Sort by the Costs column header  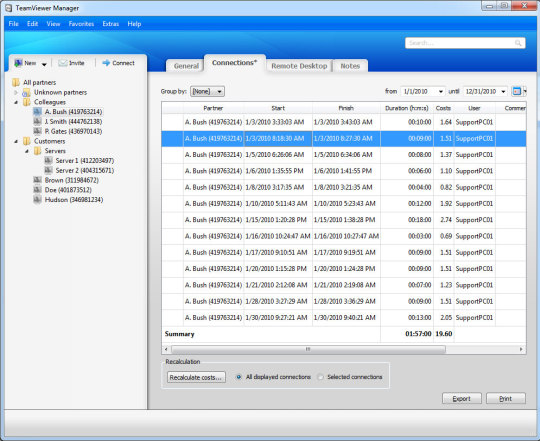443,108
